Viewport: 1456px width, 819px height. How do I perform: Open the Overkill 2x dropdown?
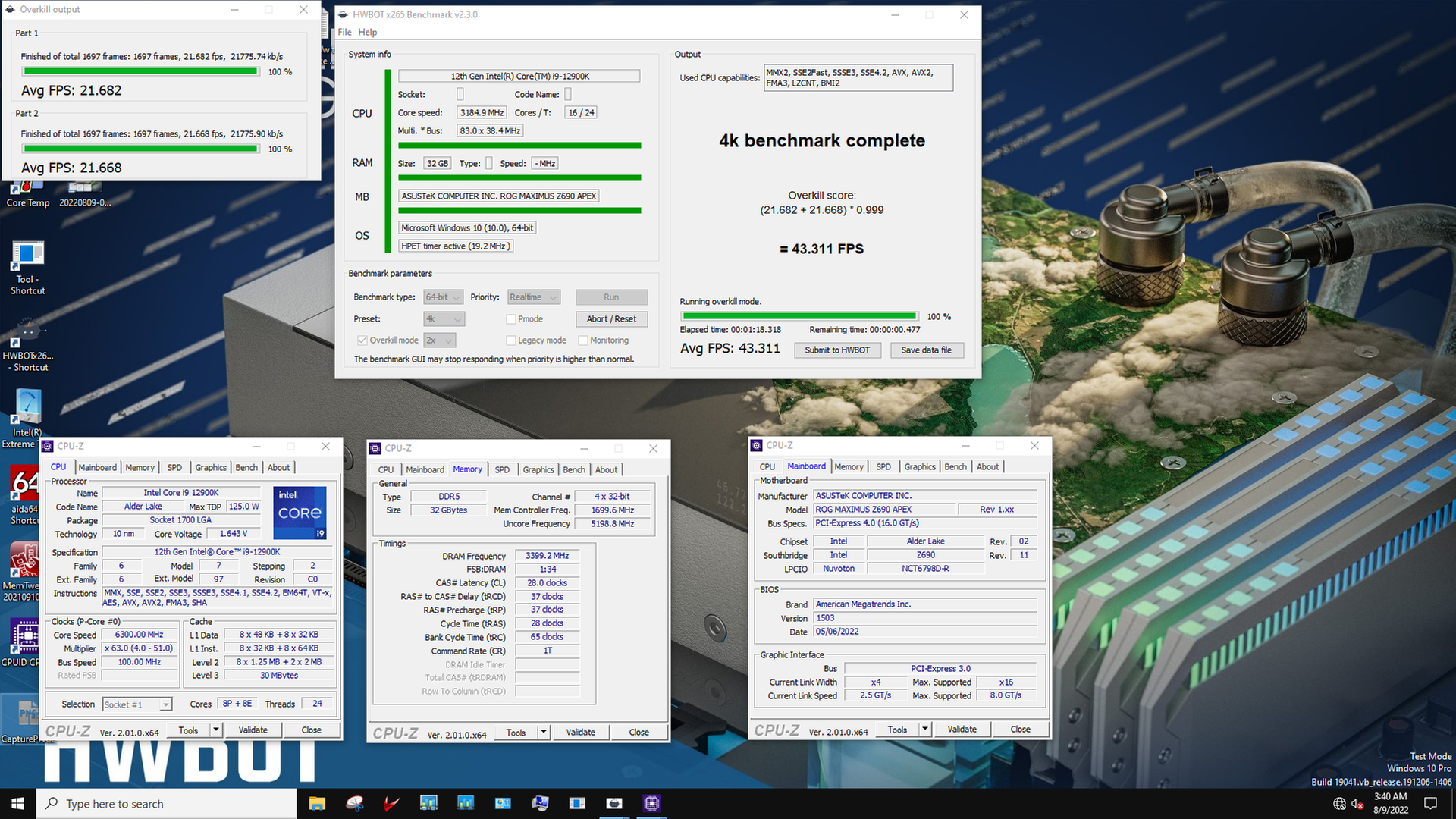440,340
